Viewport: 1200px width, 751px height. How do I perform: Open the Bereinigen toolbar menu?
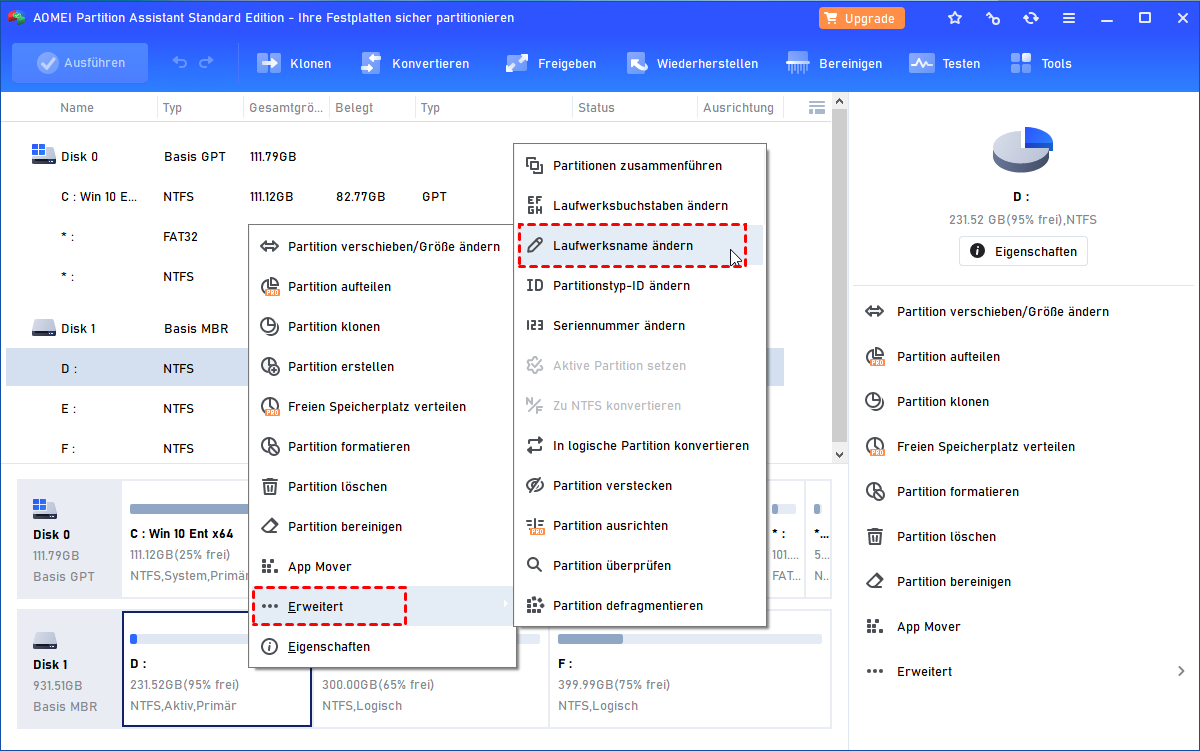[834, 63]
